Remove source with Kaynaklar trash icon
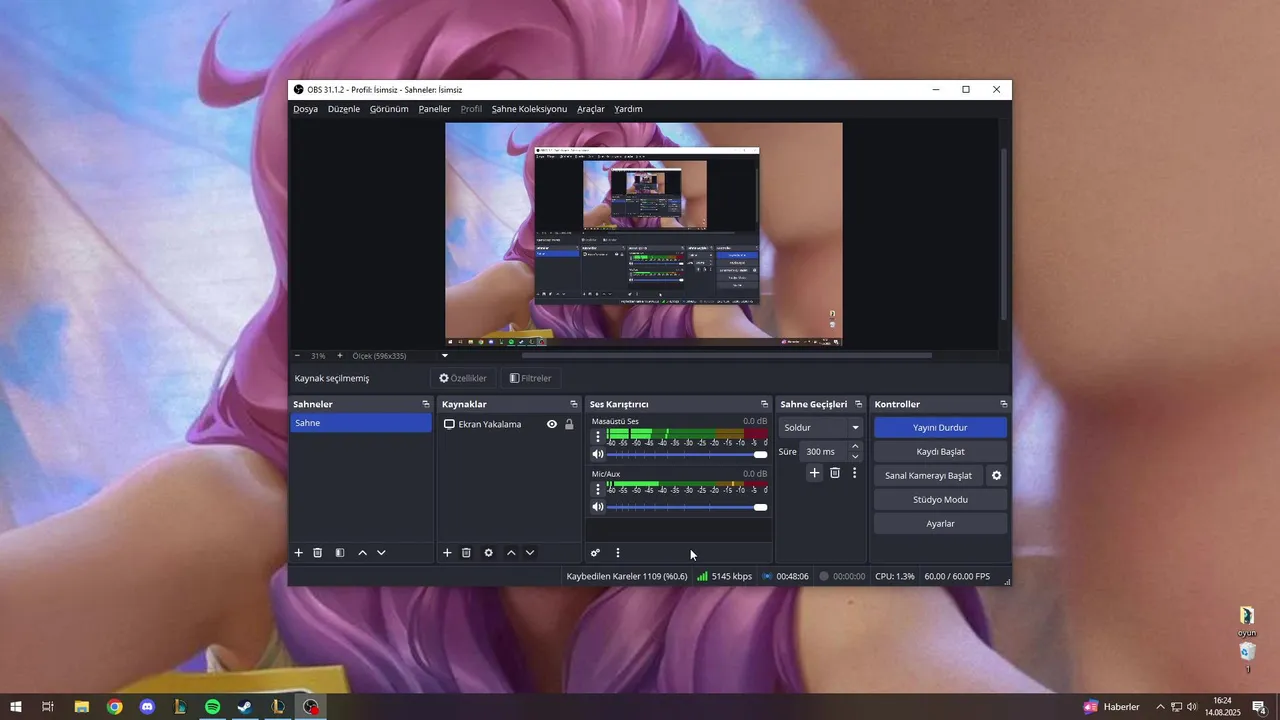1280x720 pixels. click(x=466, y=553)
